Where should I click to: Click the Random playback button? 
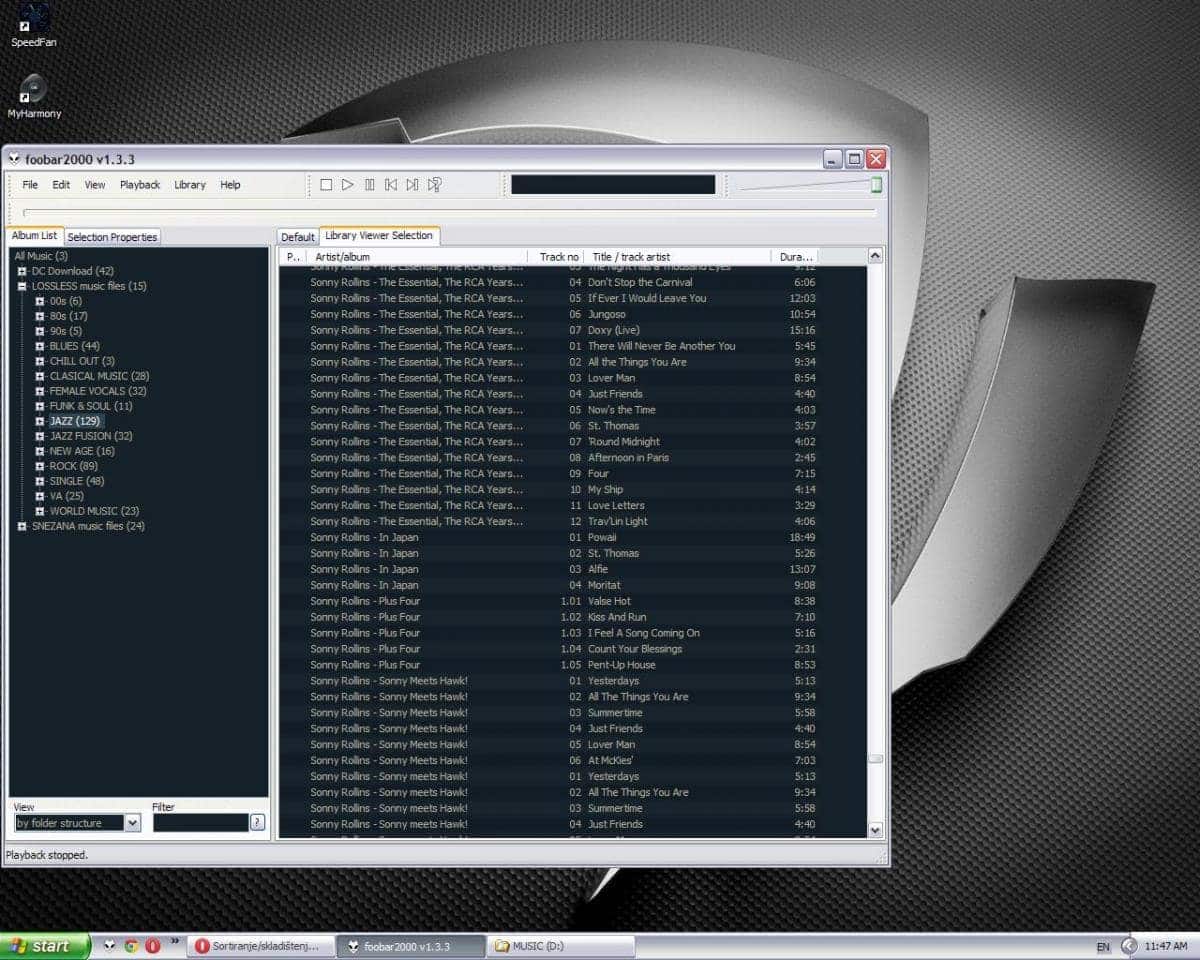point(434,185)
